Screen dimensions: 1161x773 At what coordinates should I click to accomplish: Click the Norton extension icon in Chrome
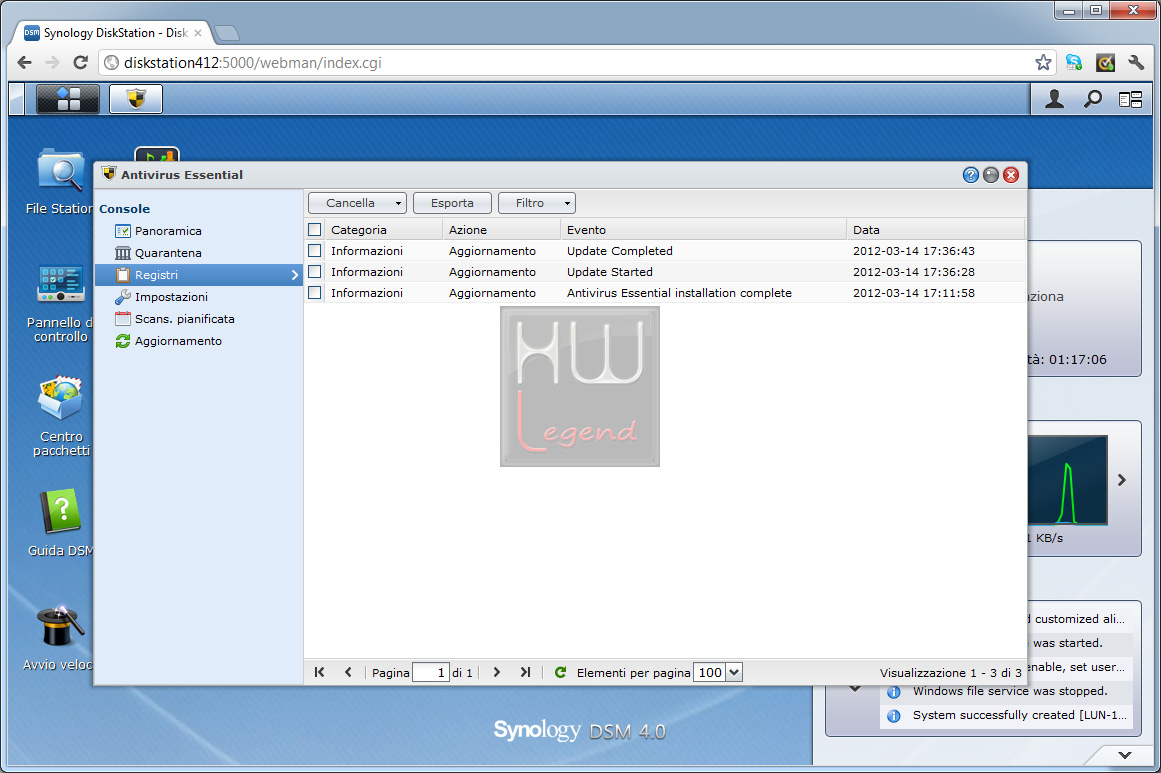click(x=1105, y=63)
